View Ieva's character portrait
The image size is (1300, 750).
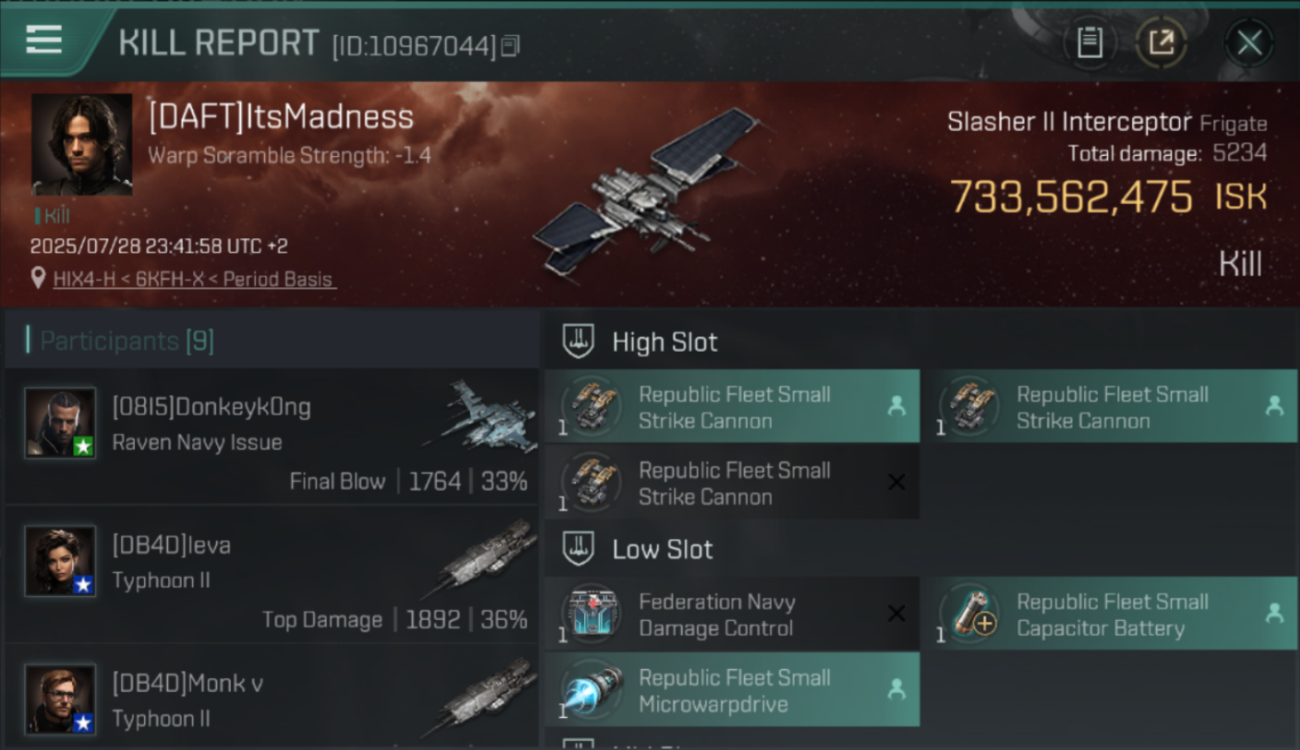tap(60, 561)
